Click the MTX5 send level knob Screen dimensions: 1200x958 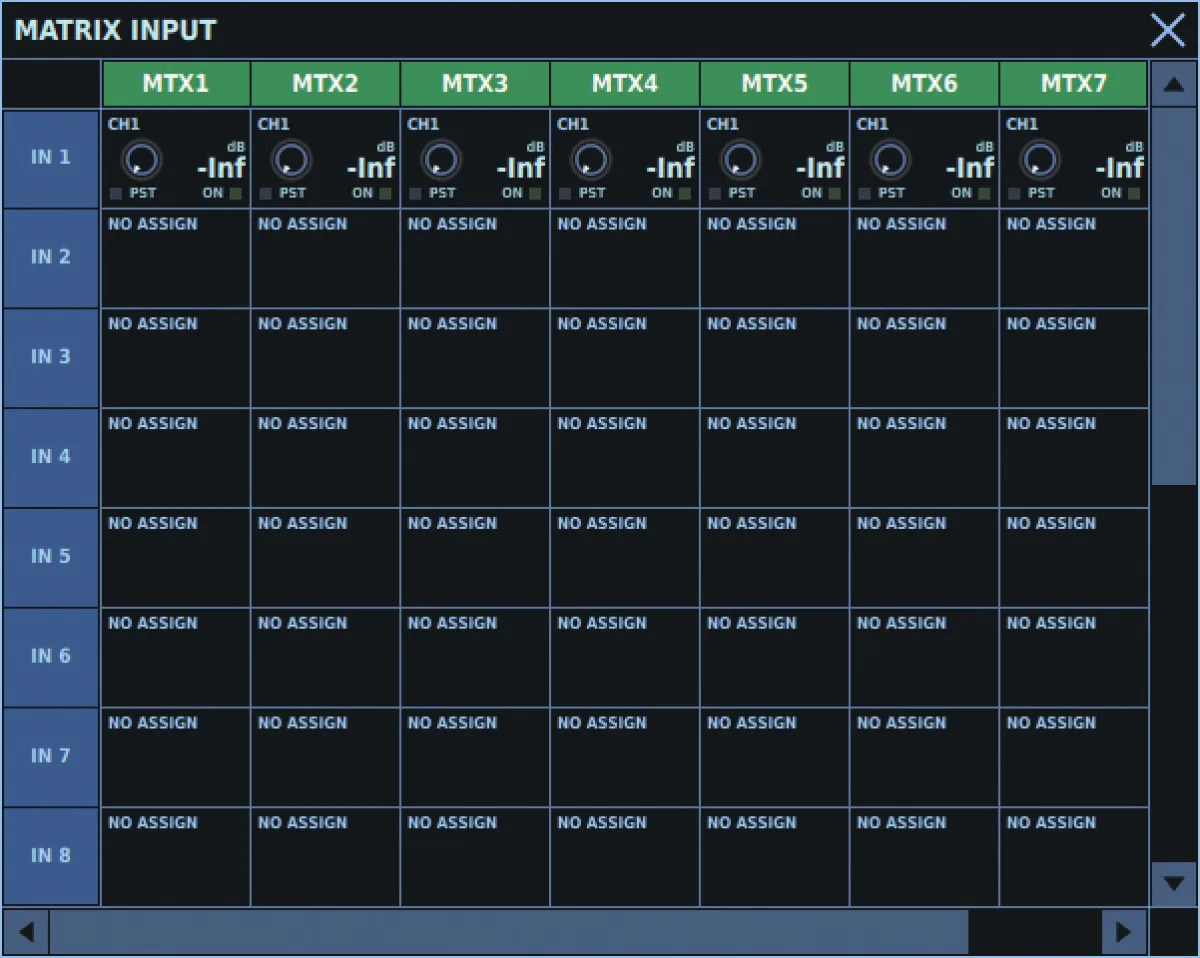point(741,159)
